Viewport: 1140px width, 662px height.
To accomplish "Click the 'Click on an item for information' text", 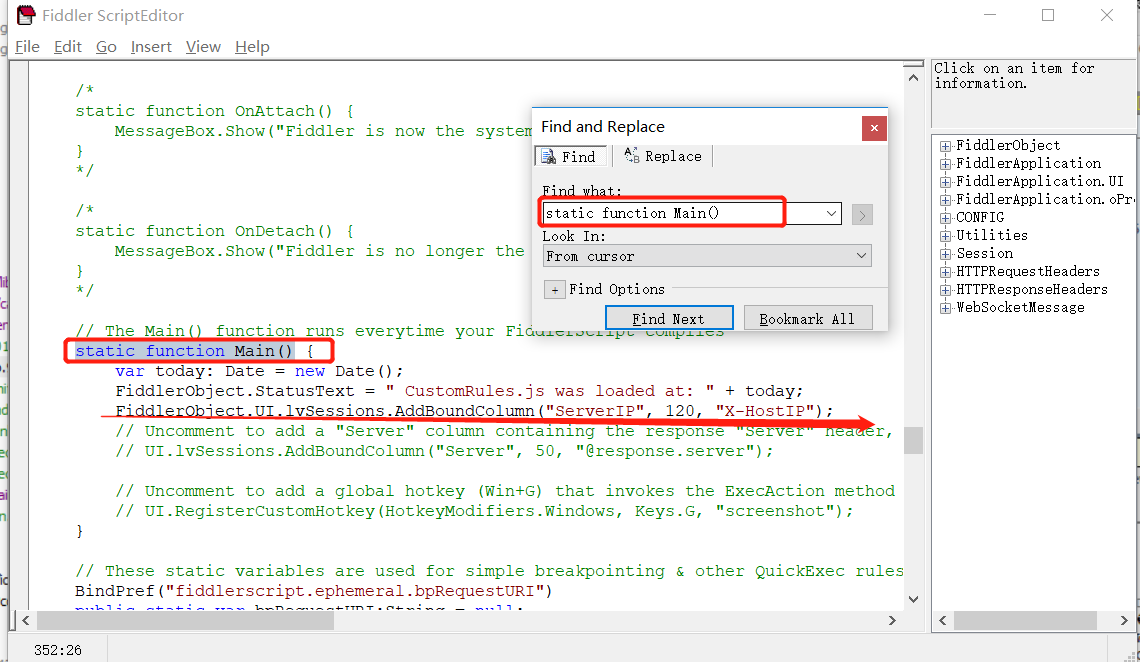I will [1013, 76].
